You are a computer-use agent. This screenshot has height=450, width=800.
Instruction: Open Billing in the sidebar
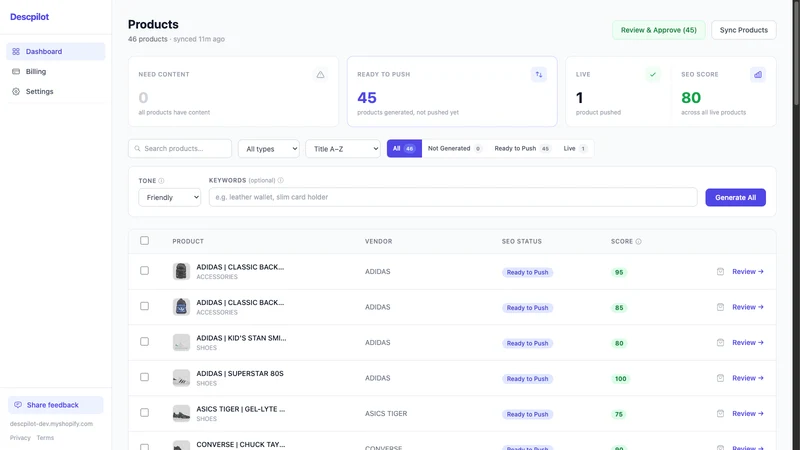pos(56,71)
